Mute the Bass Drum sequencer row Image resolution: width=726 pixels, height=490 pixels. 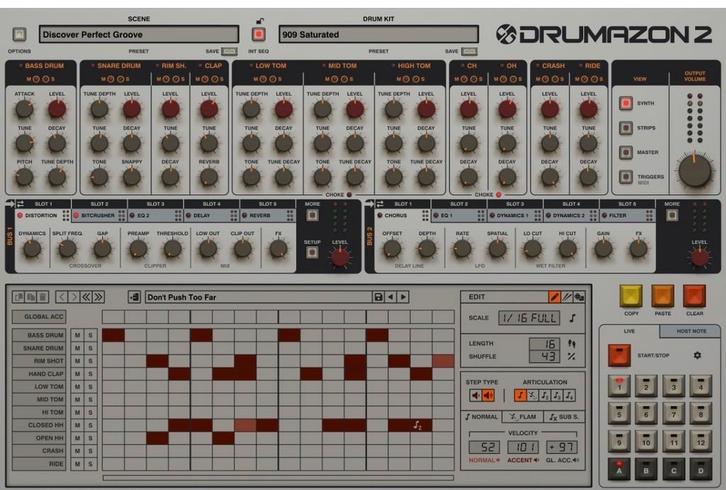[x=77, y=335]
